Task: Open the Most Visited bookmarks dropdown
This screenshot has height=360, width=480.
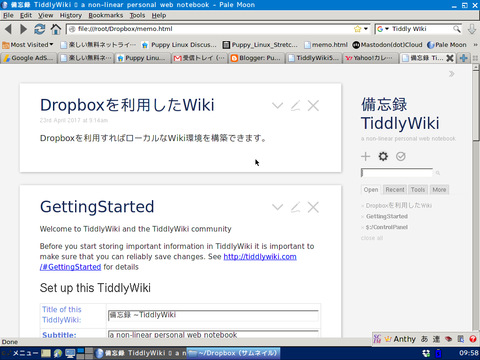Action: [28, 45]
